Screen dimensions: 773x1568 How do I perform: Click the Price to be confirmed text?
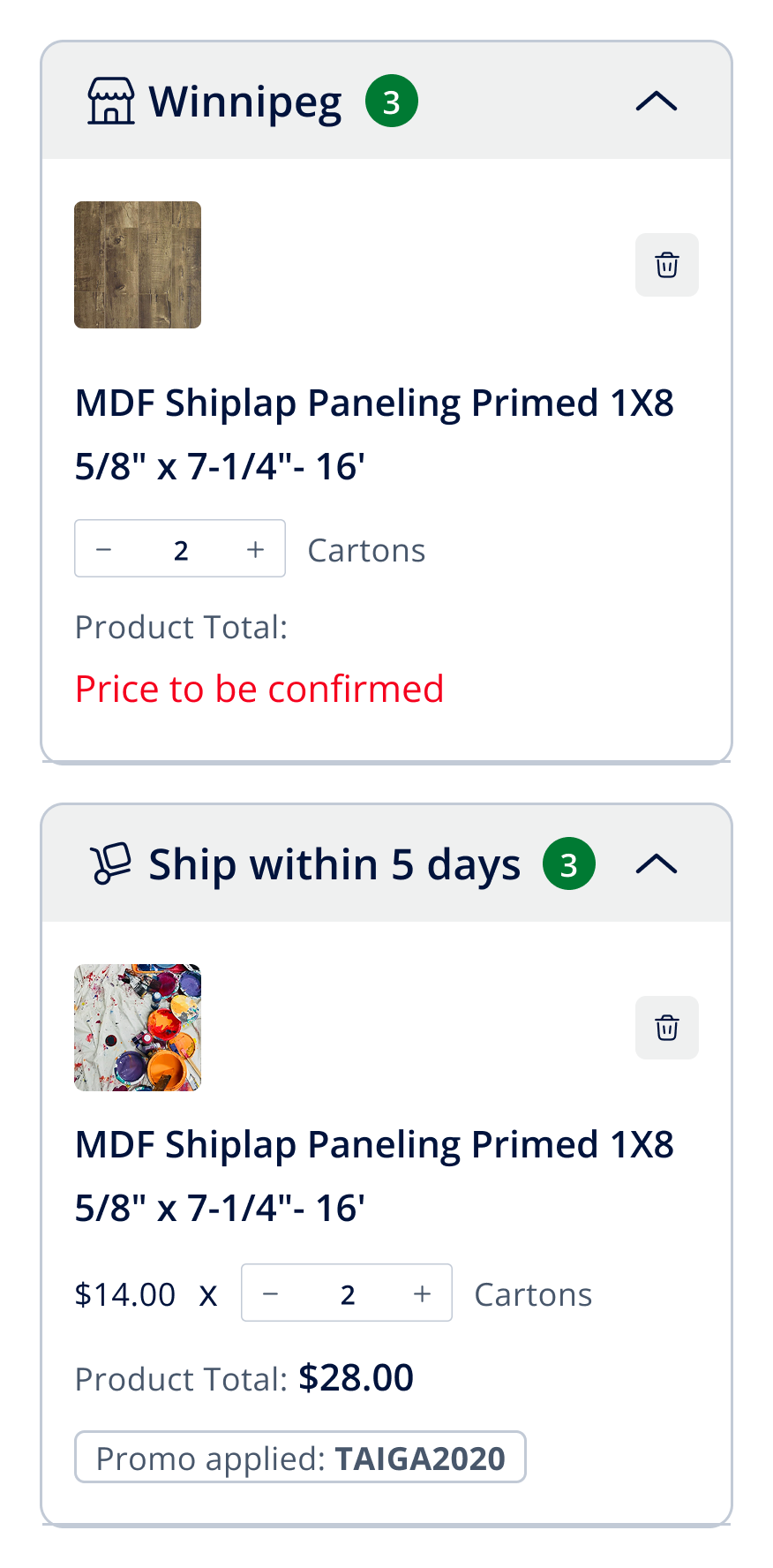click(259, 689)
